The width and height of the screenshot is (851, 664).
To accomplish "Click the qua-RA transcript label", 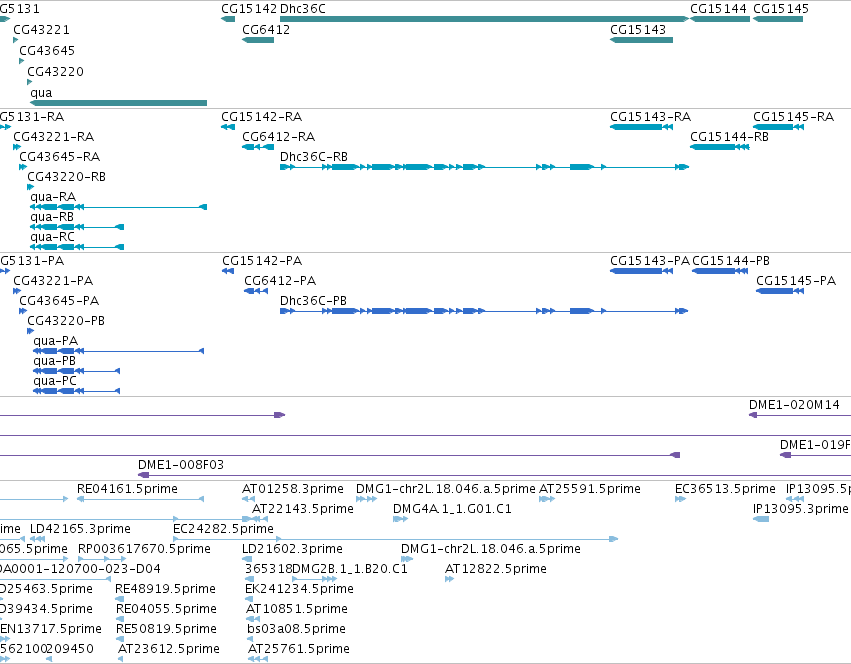I will [x=53, y=197].
